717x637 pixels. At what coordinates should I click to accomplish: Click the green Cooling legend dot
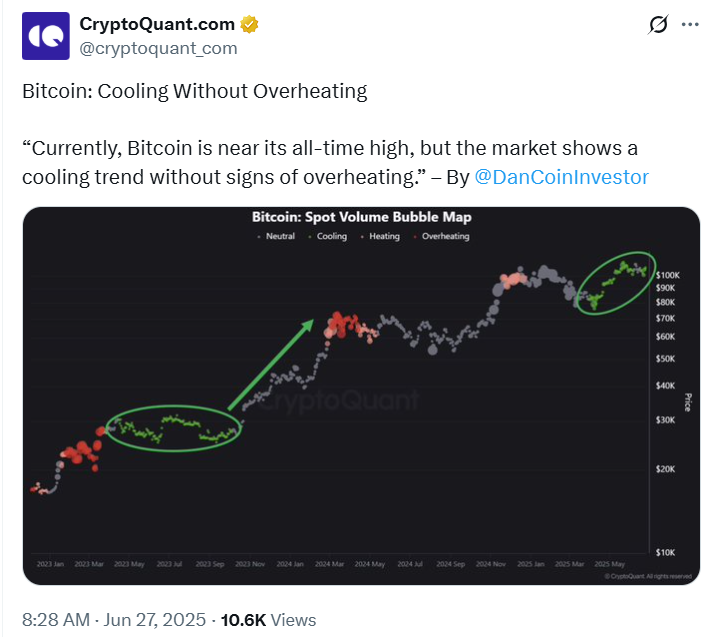[x=310, y=237]
